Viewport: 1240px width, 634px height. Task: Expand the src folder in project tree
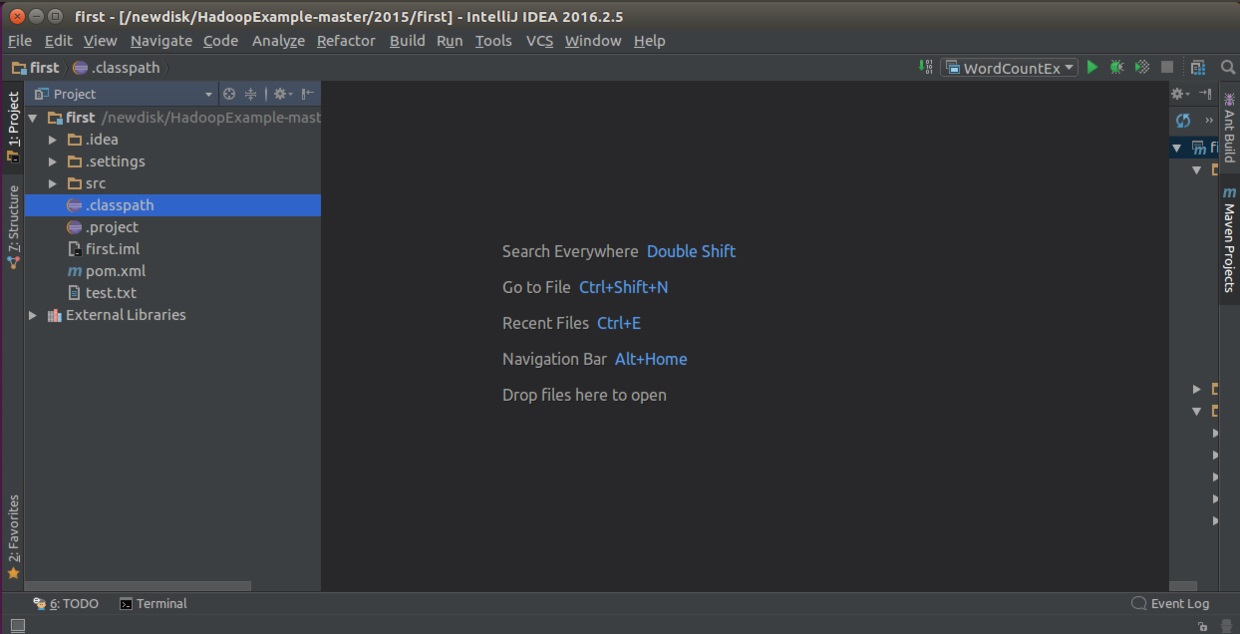coord(52,184)
